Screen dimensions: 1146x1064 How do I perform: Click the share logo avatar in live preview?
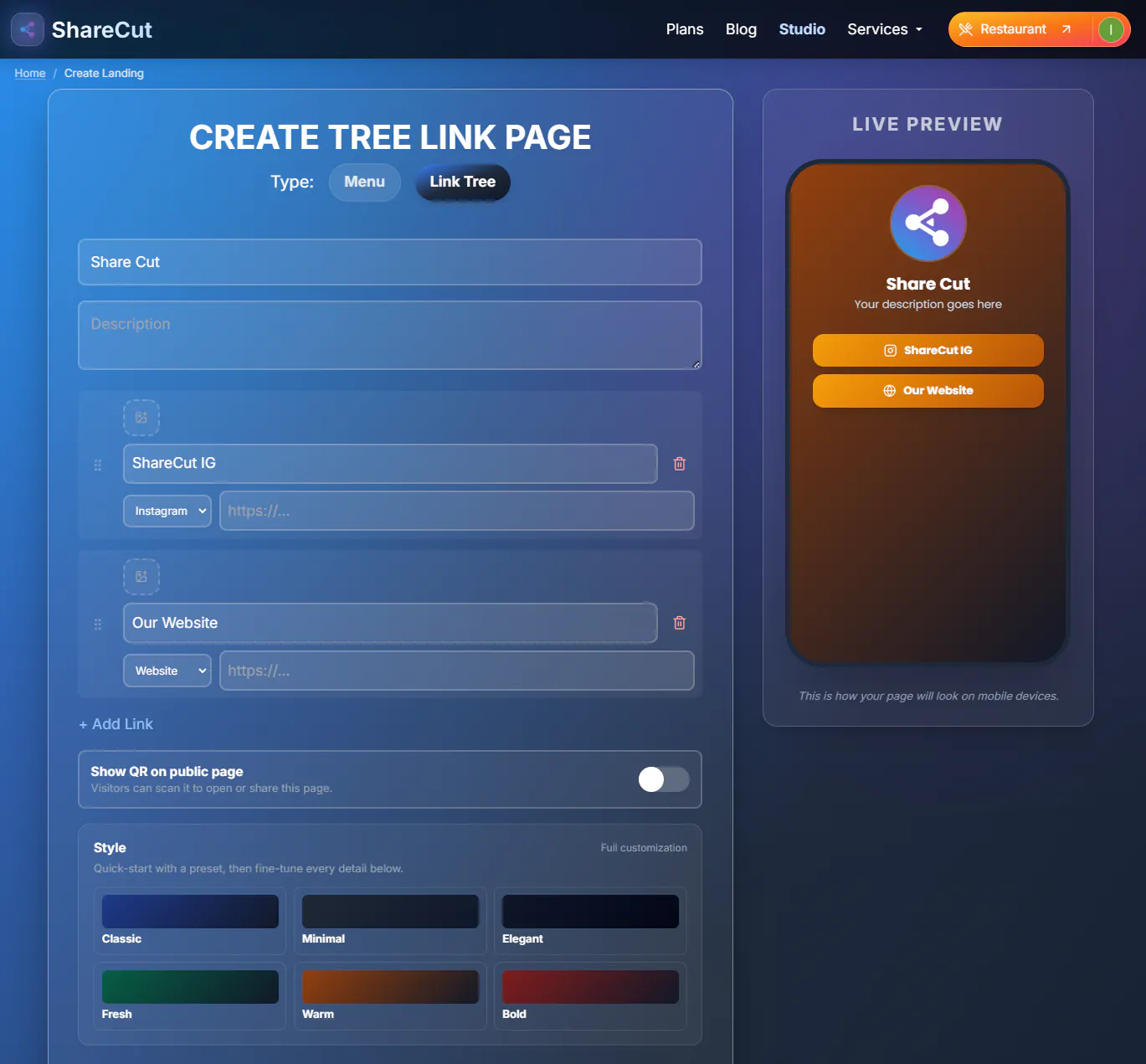pyautogui.click(x=928, y=224)
